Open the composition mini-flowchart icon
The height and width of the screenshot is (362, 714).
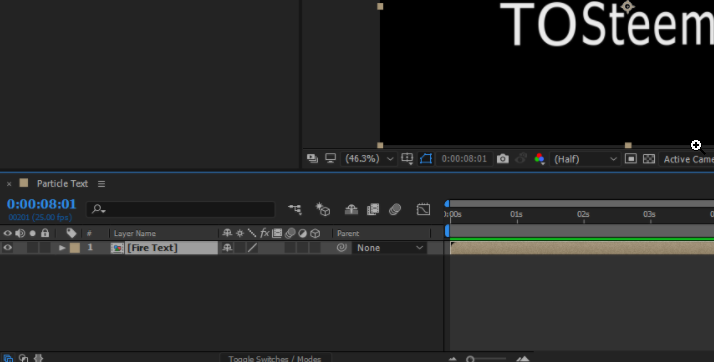point(295,209)
